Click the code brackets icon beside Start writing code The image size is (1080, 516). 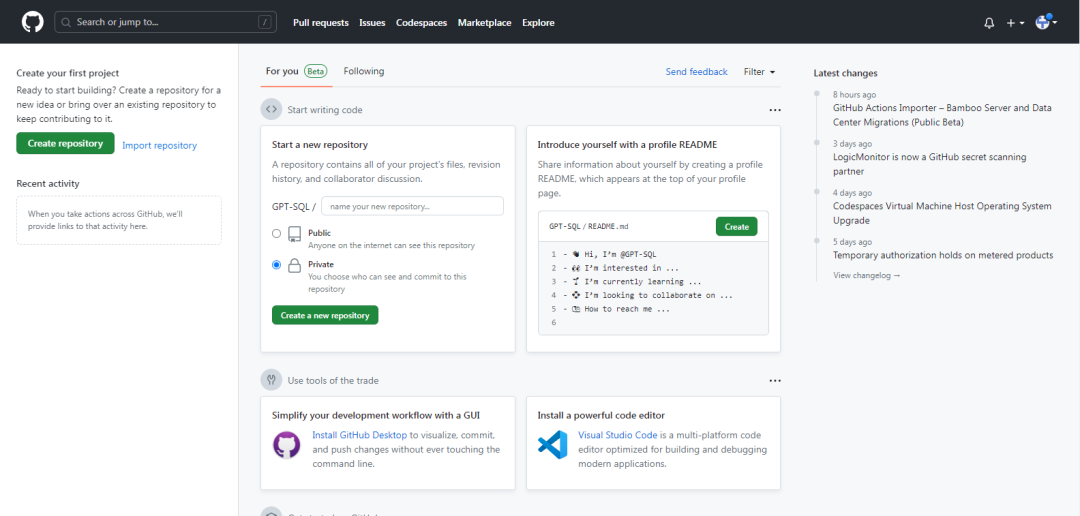pos(271,109)
